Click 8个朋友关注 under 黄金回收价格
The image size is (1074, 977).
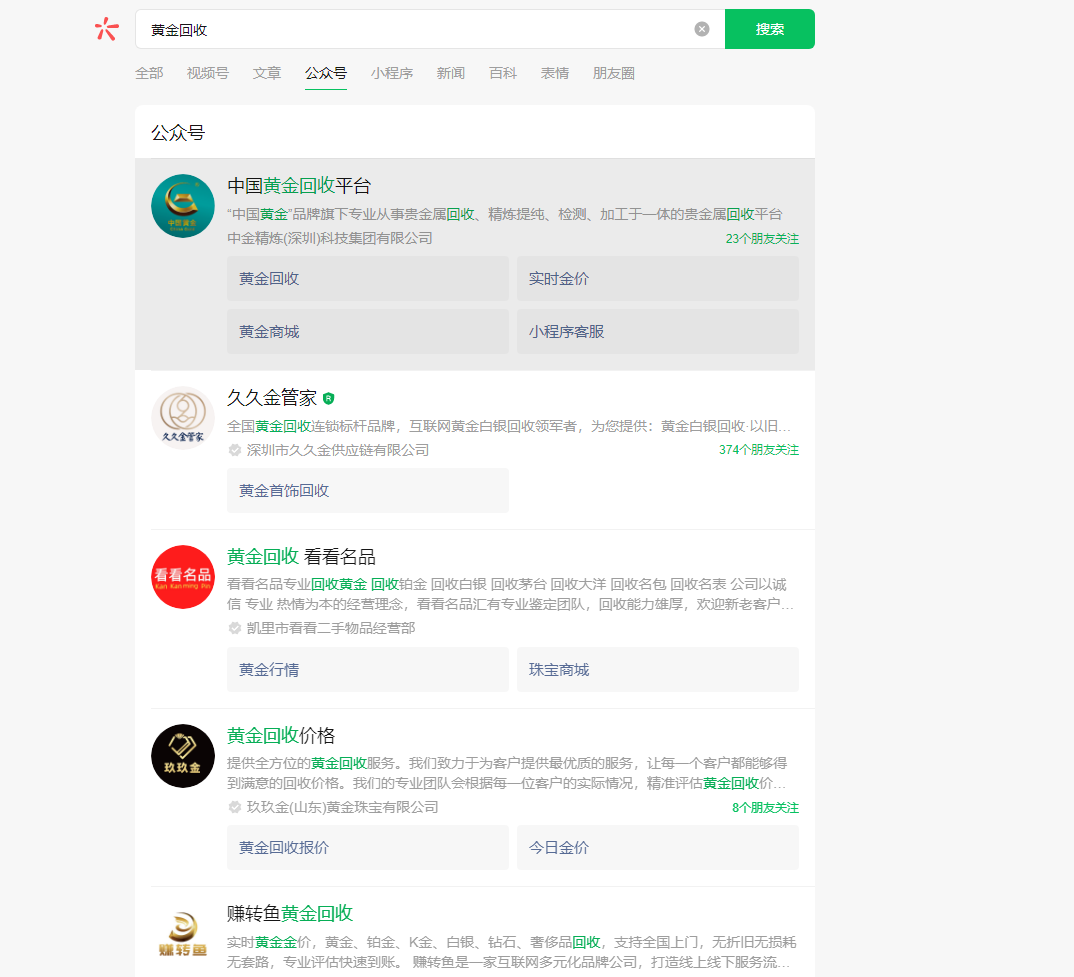point(765,808)
